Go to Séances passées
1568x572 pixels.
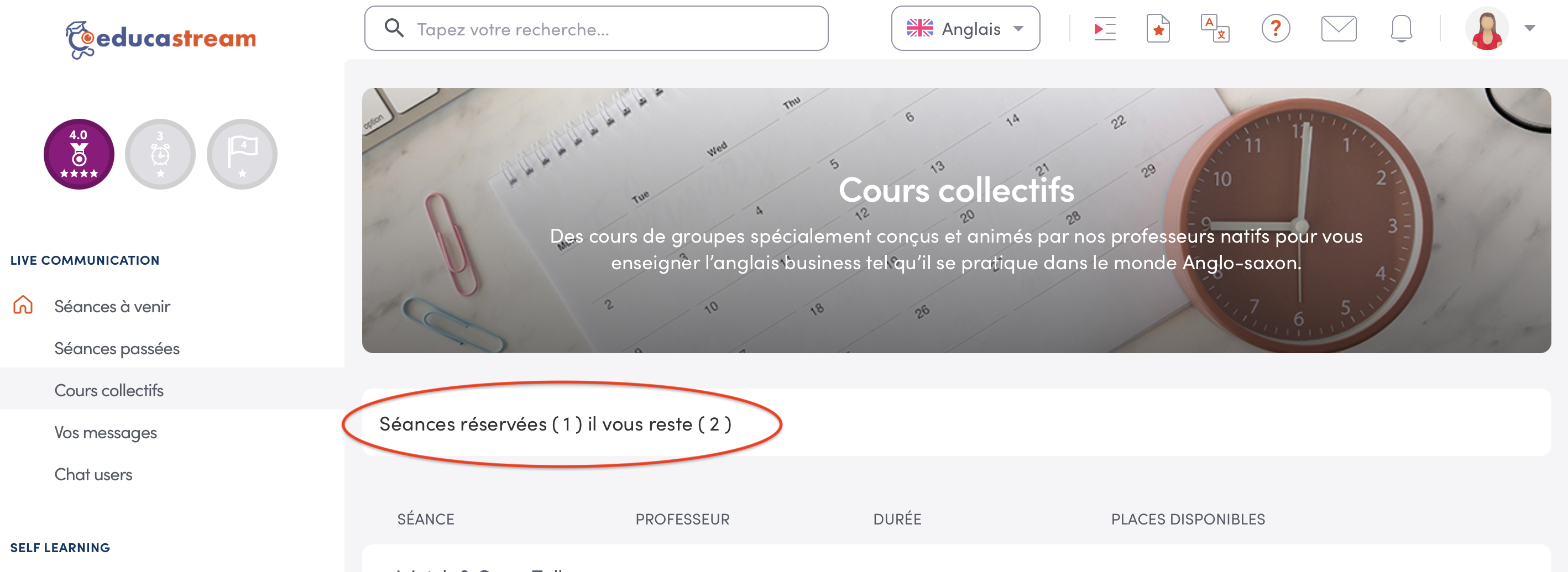[x=116, y=348]
